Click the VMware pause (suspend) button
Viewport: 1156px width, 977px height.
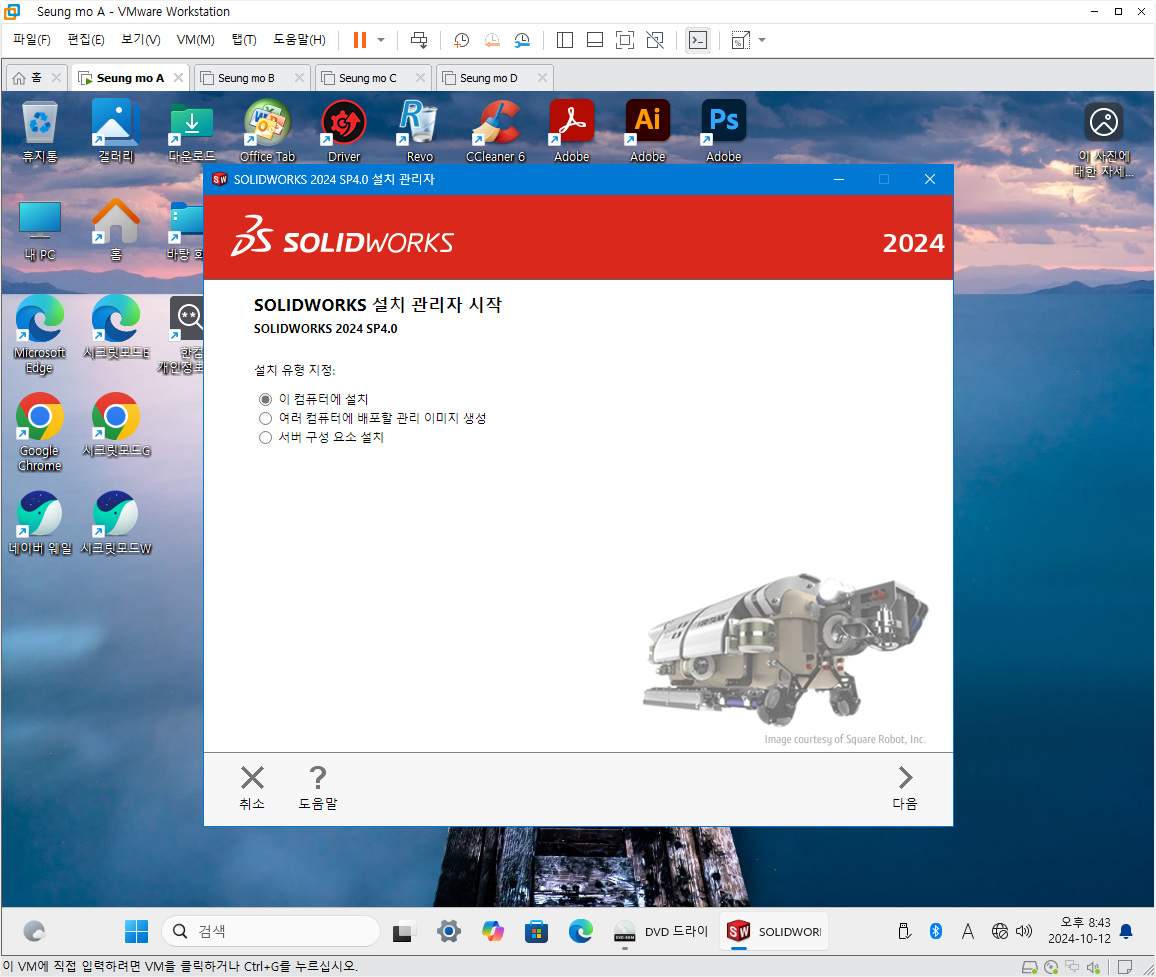[360, 40]
